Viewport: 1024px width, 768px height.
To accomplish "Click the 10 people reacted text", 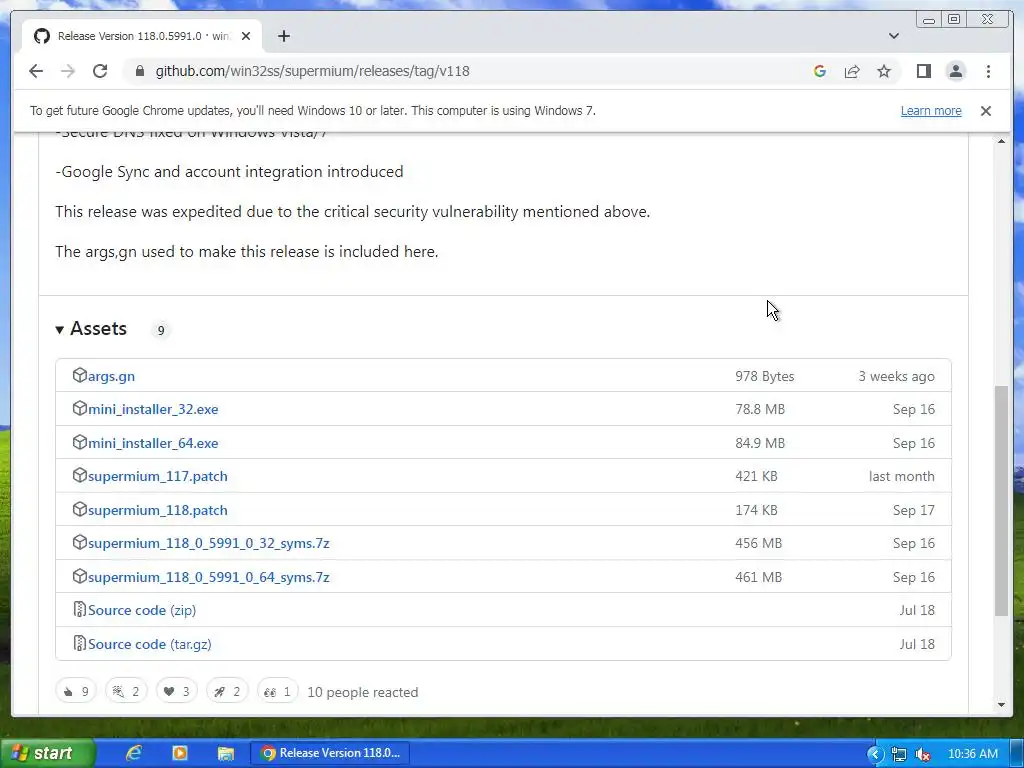I will coord(362,692).
